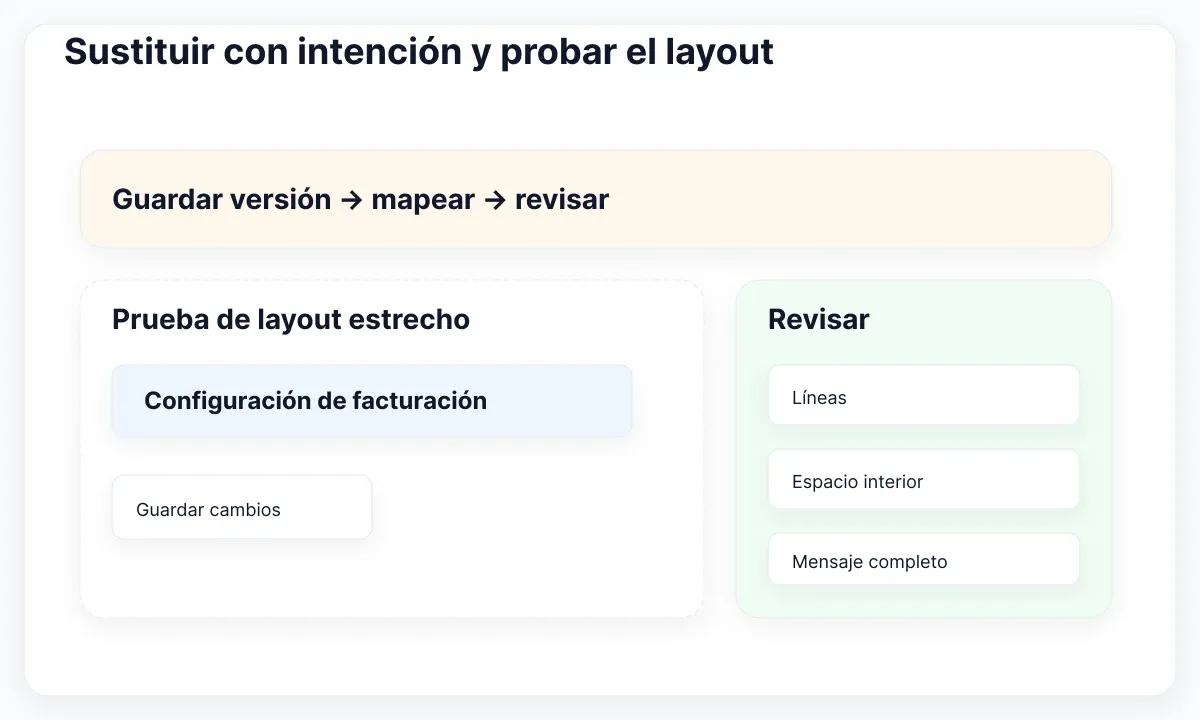Viewport: 1200px width, 720px height.
Task: Select the Mensaje completo item
Action: pos(924,559)
